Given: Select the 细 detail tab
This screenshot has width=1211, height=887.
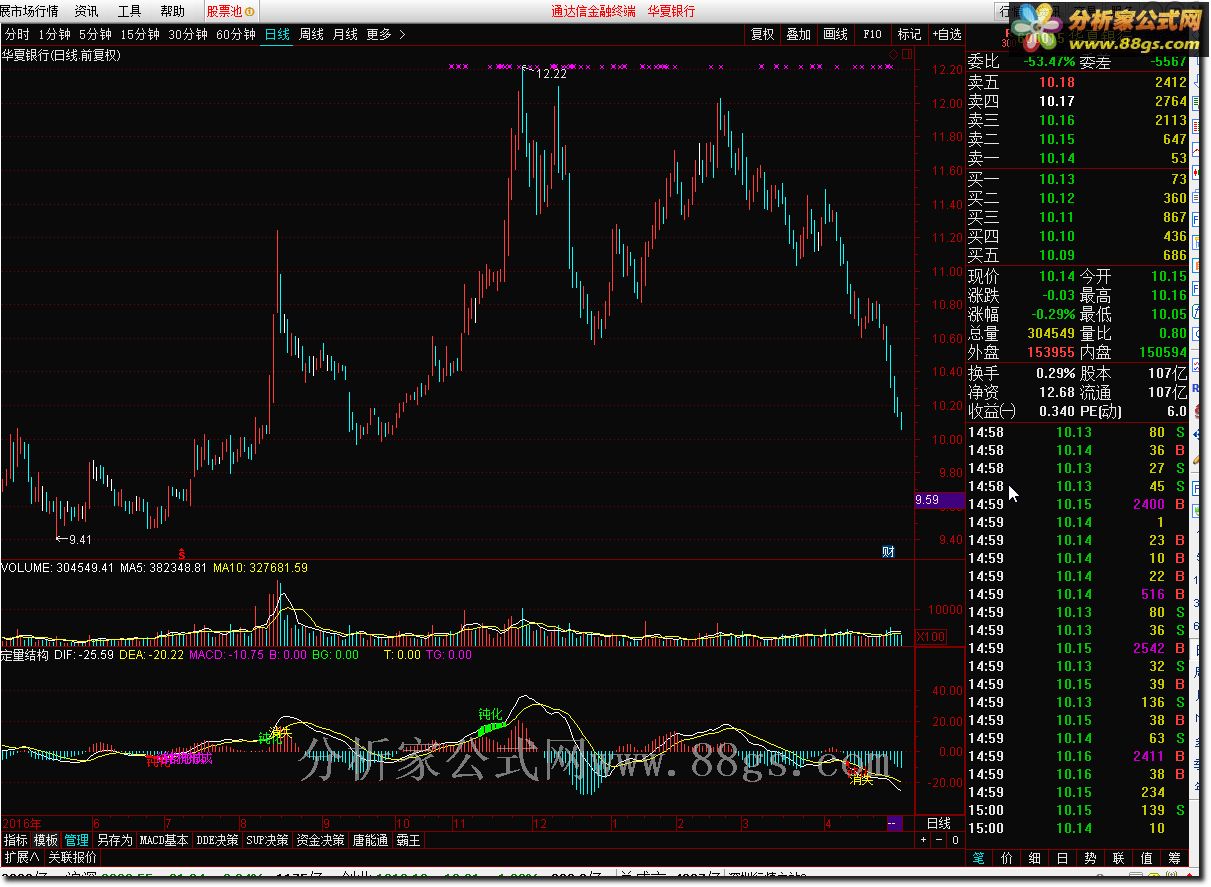Looking at the screenshot, I should pos(1034,858).
